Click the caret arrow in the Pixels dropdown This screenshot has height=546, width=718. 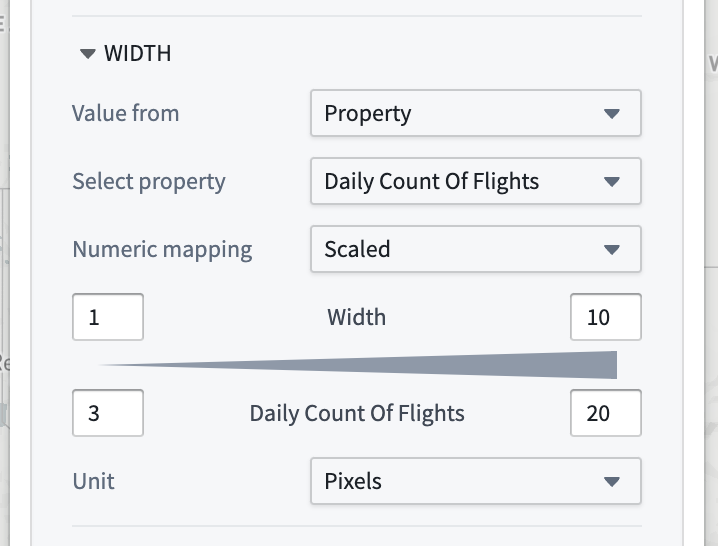tap(612, 481)
